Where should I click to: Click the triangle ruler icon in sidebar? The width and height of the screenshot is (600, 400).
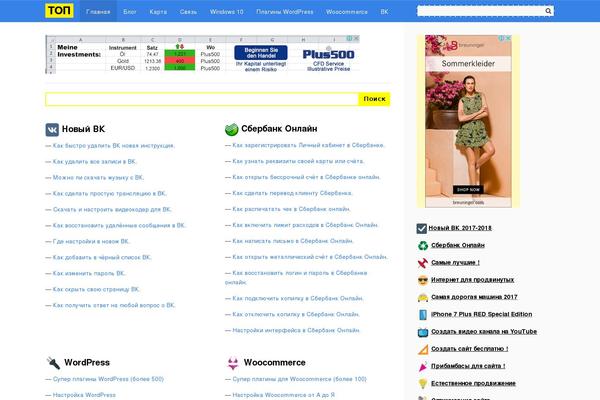click(x=422, y=349)
